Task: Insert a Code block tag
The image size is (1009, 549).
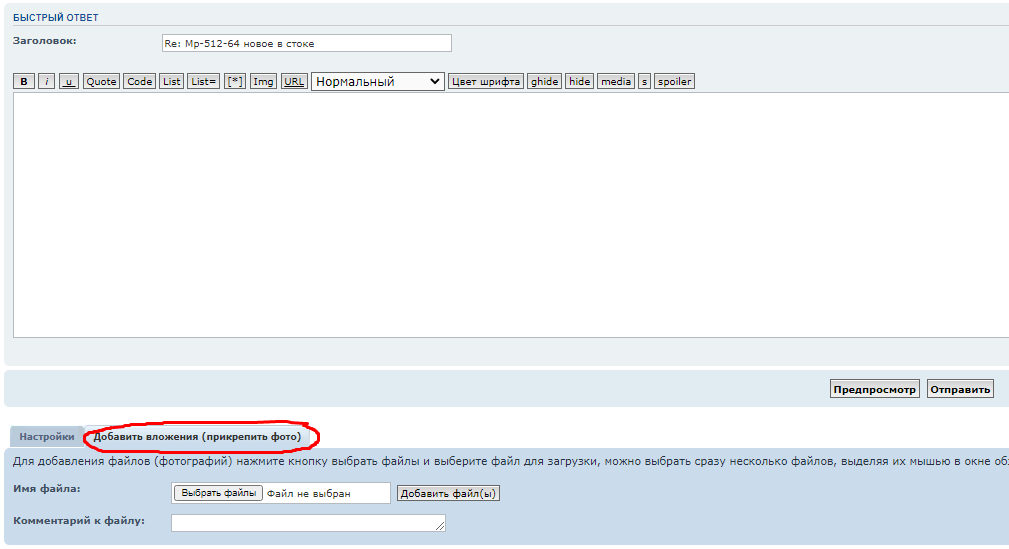Action: pos(140,82)
